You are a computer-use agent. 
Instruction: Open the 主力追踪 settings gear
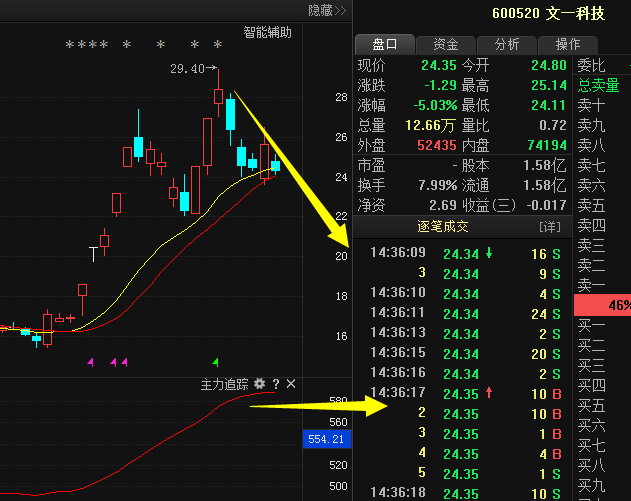coord(260,384)
